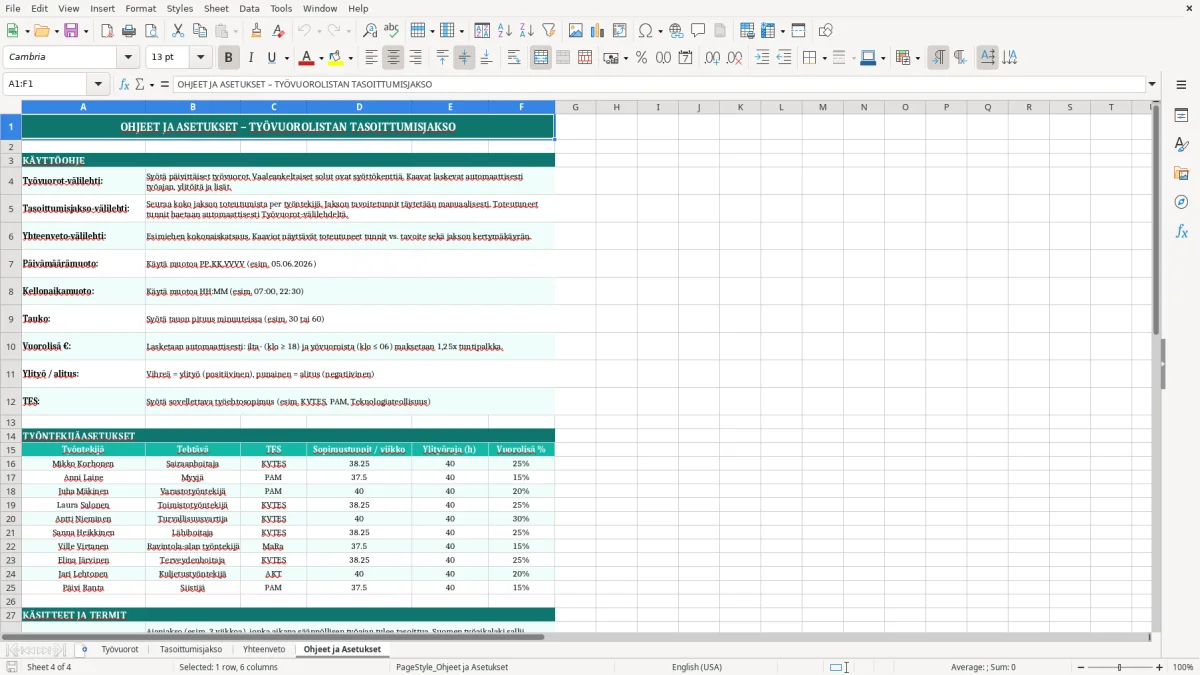Toggle Wrap Text
This screenshot has height=675, width=1200.
coord(514,58)
